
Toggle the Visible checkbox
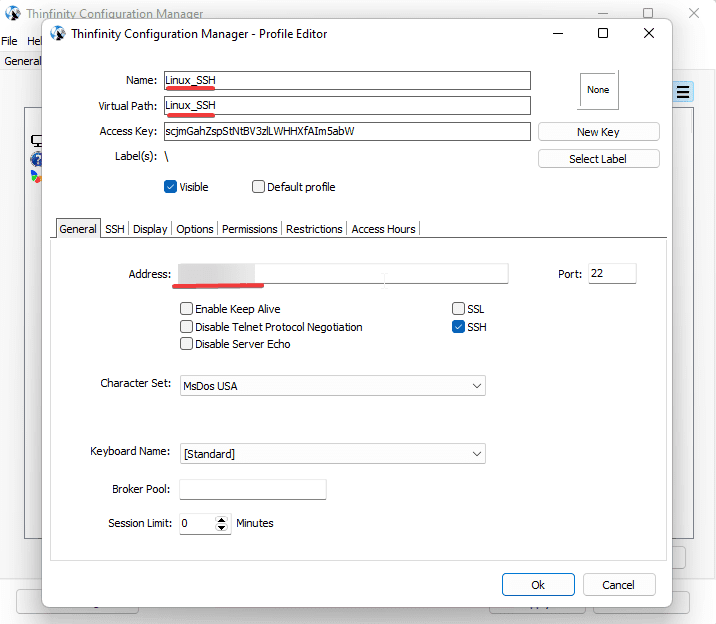(x=170, y=187)
